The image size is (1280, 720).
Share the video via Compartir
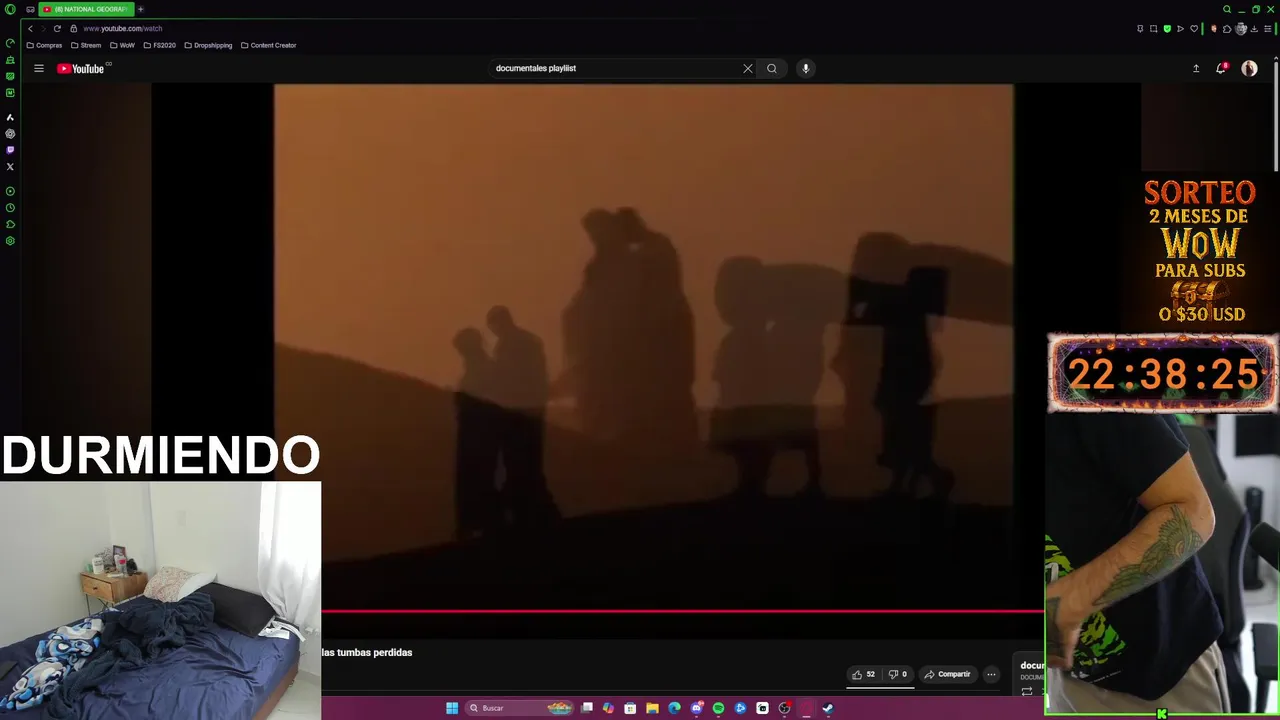pyautogui.click(x=947, y=674)
